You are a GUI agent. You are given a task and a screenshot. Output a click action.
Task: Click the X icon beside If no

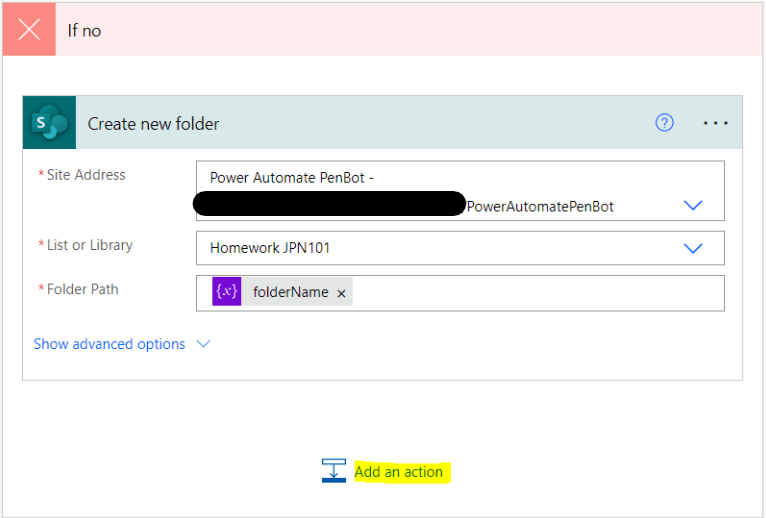[29, 29]
